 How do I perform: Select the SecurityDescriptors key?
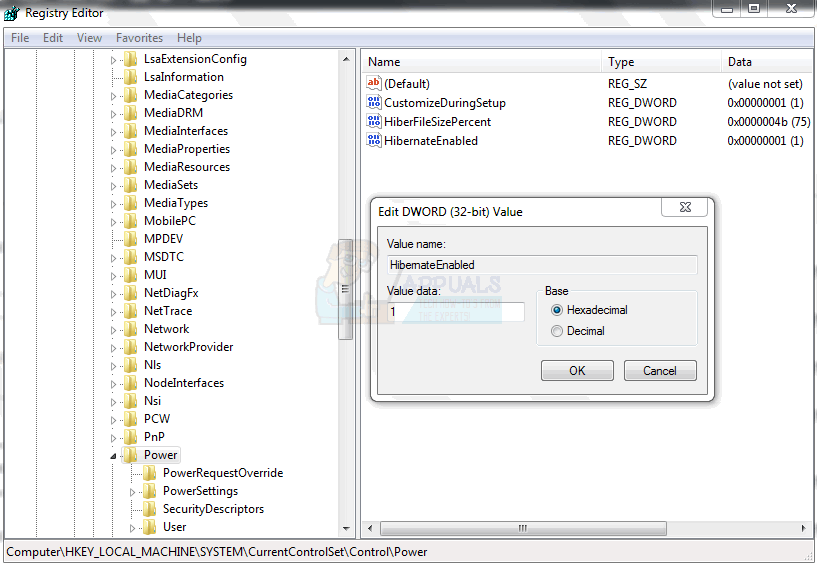point(214,509)
